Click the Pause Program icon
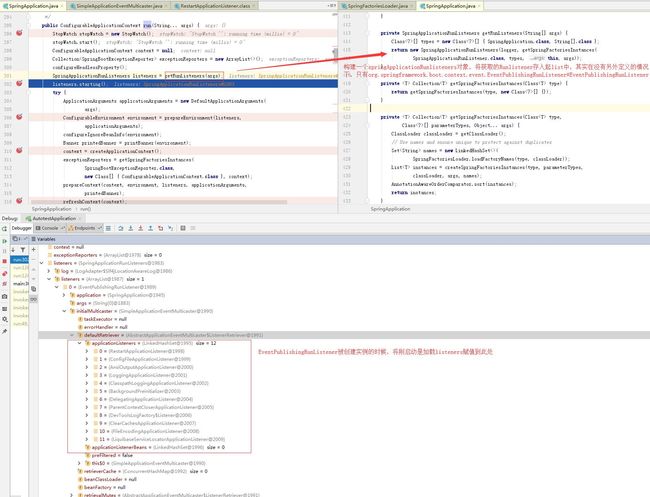 (5, 251)
